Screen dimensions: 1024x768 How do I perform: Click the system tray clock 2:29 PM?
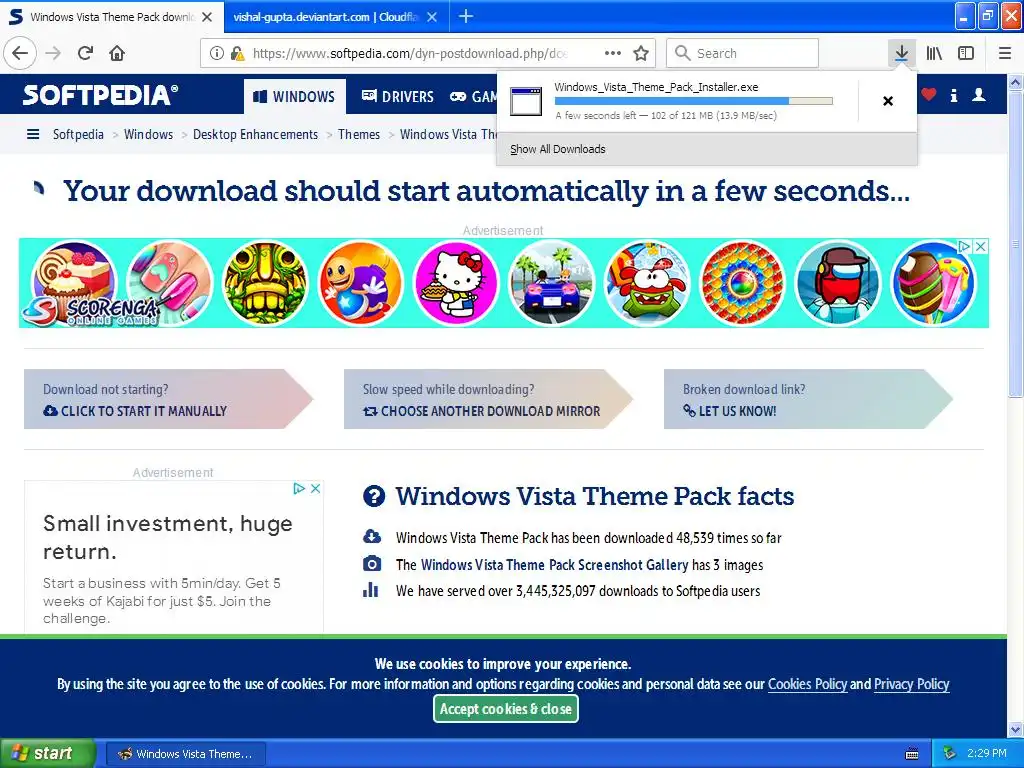[987, 753]
